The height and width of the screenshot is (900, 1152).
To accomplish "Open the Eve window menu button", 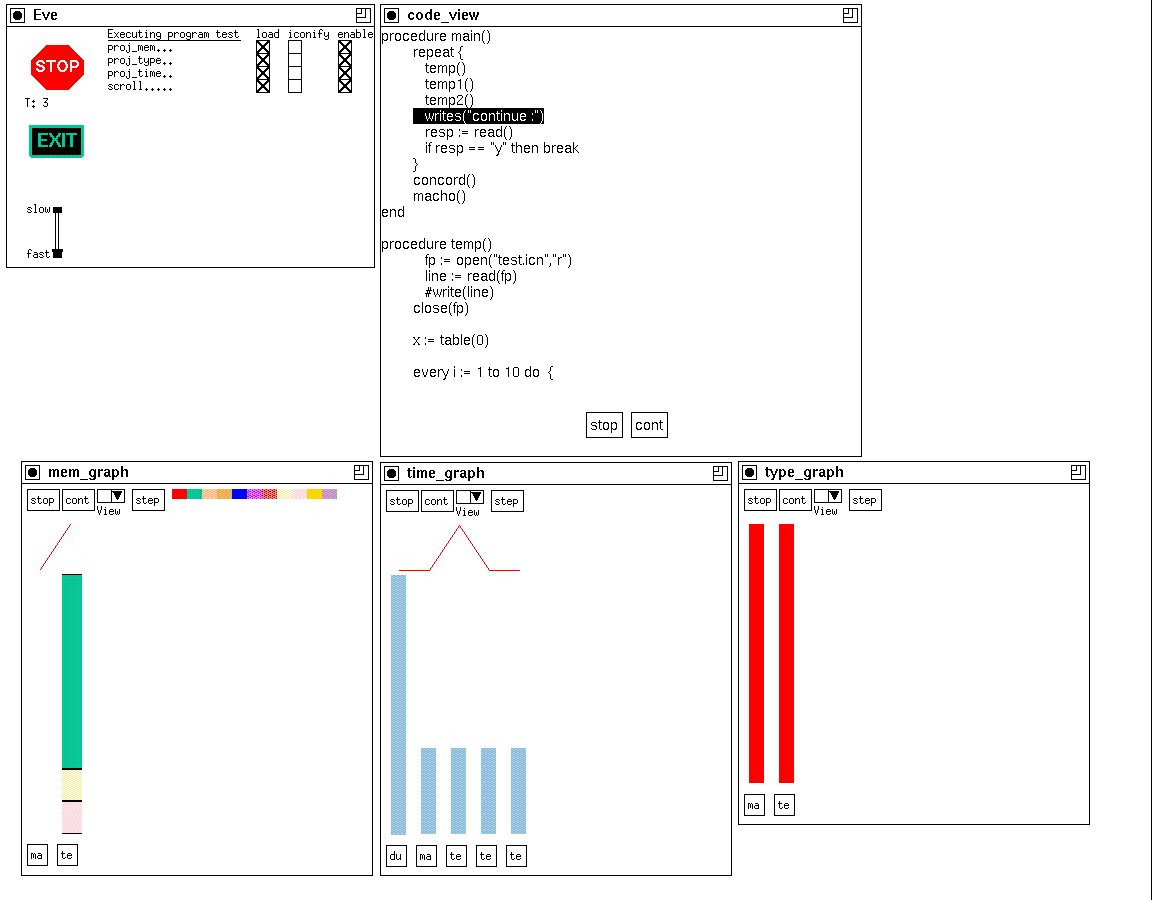I will click(x=18, y=15).
